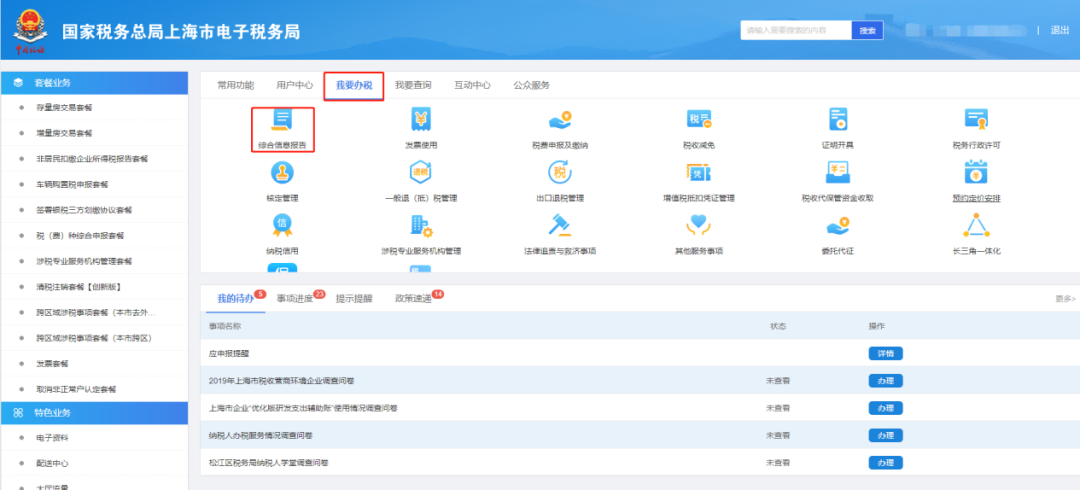Select the 应申报提醒 row text

(229, 354)
